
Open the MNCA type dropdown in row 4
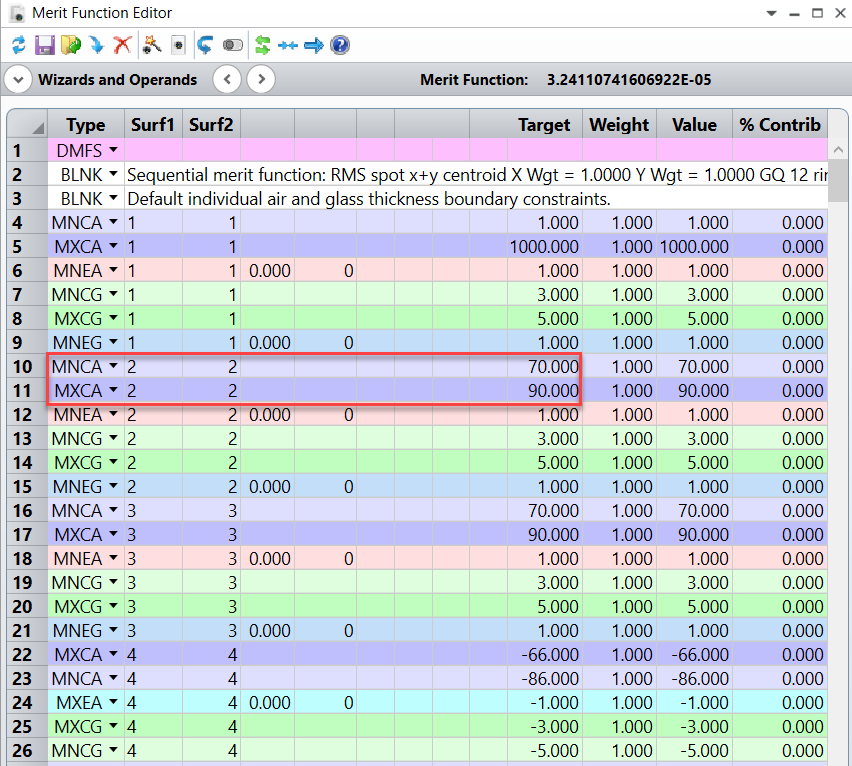point(113,222)
